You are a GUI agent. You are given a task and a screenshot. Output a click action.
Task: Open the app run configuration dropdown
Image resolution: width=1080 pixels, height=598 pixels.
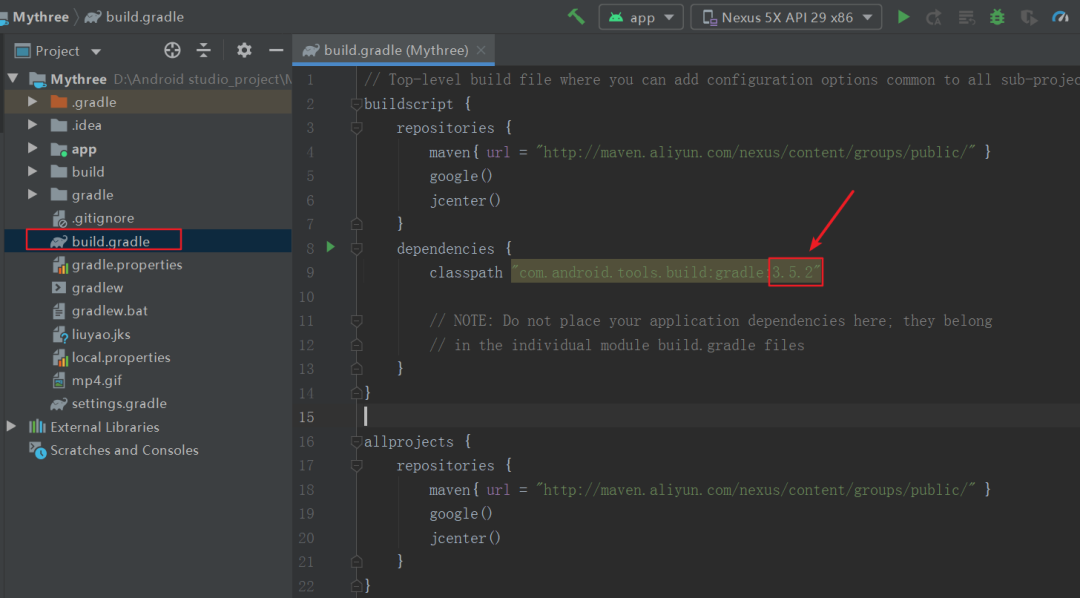pos(641,17)
